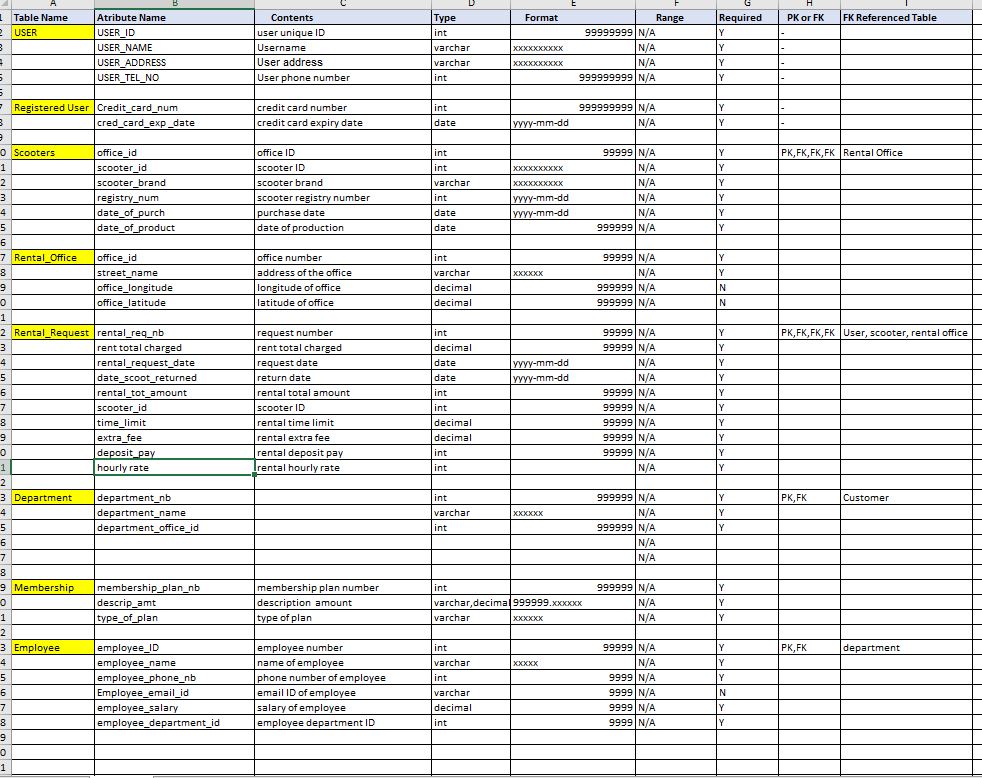Select the 'Atribute Name' header cell
Viewport: 982px width, 778px height.
[x=174, y=18]
